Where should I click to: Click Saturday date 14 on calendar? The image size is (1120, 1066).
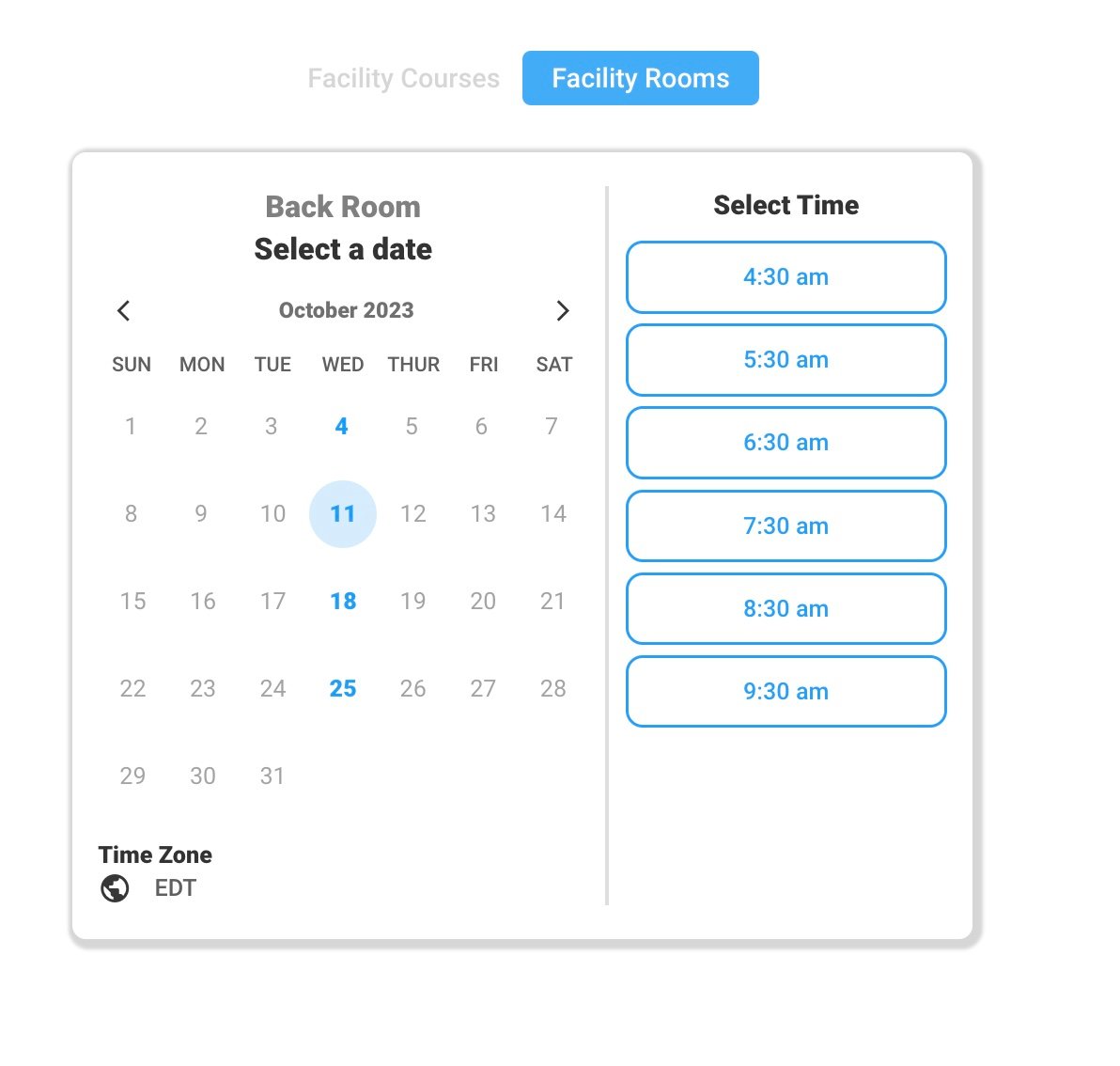[x=553, y=514]
